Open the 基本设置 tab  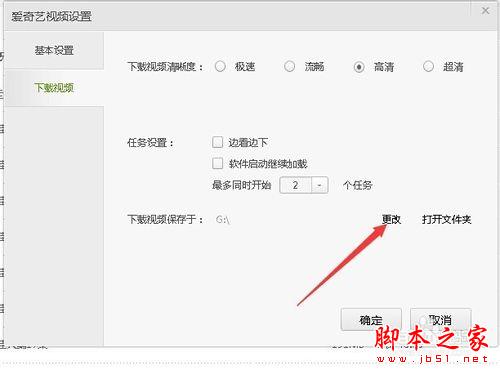[x=54, y=50]
